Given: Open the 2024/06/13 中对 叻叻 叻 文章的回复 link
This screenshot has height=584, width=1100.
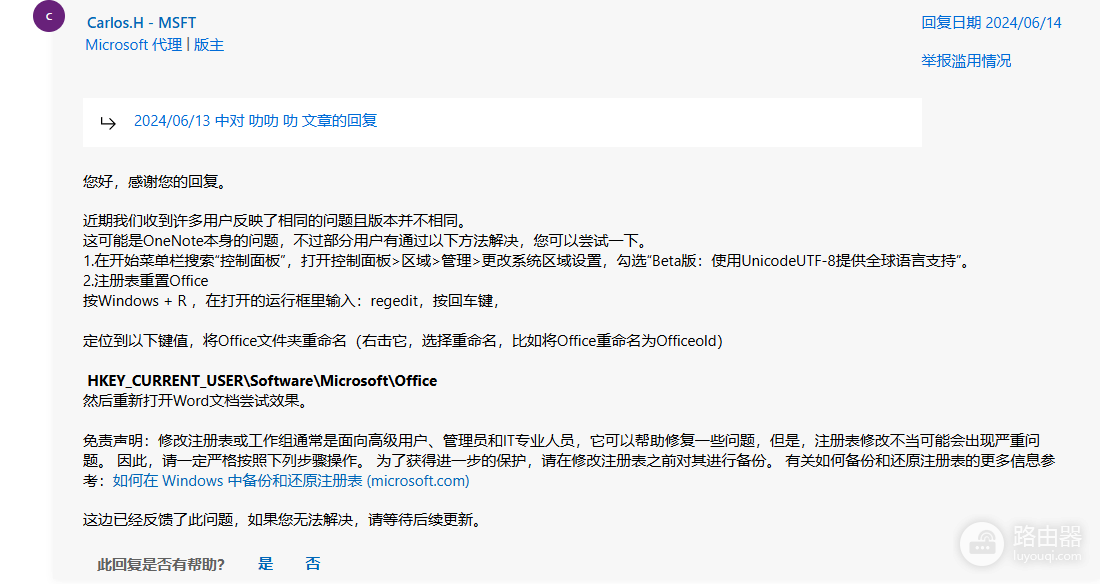Looking at the screenshot, I should (255, 121).
